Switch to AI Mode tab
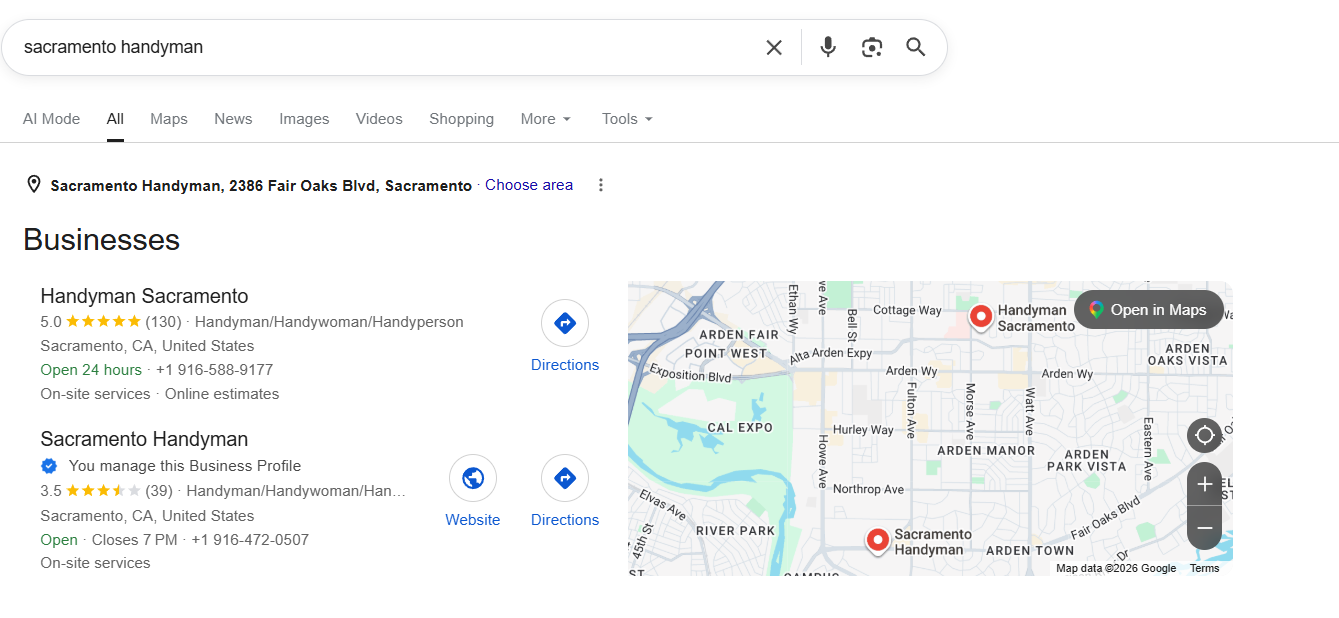 [x=51, y=119]
